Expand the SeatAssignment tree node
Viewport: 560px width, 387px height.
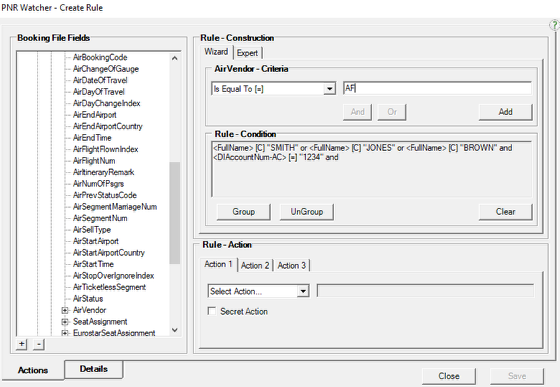tap(65, 322)
